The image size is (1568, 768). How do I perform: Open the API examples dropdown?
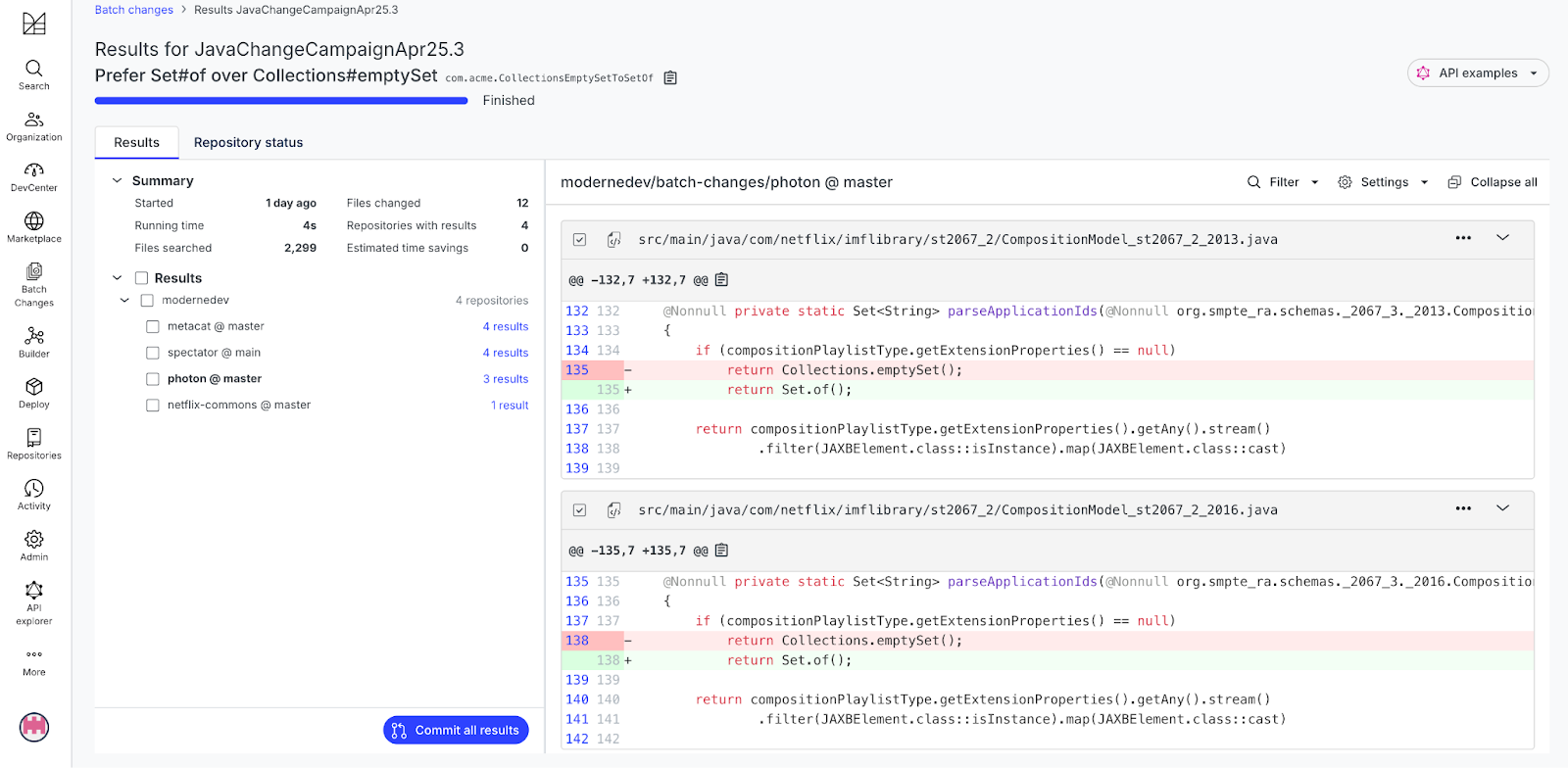pyautogui.click(x=1478, y=73)
